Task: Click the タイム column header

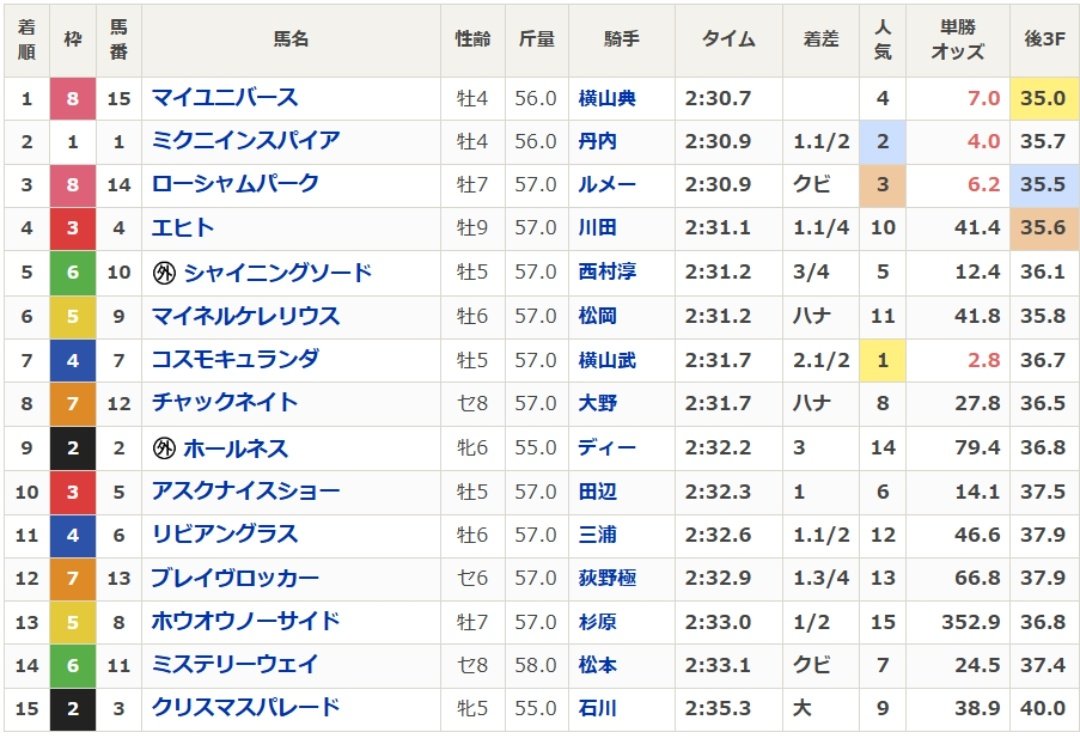Action: pyautogui.click(x=728, y=40)
